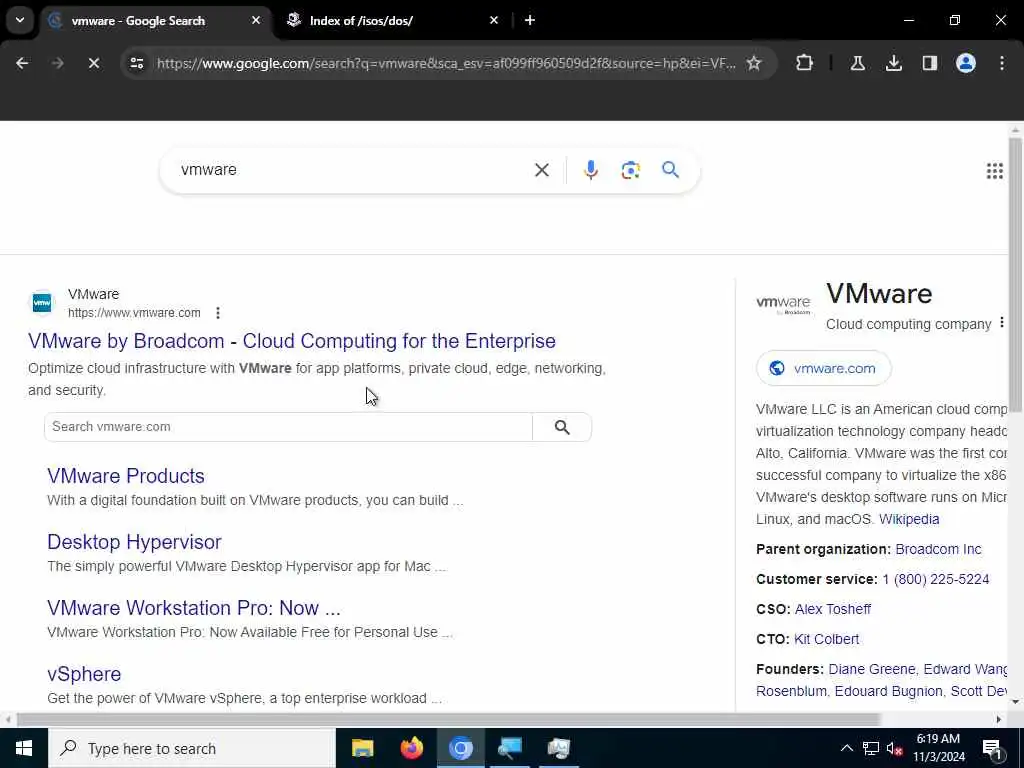1024x768 pixels.
Task: Open knowledge panel more options menu
Action: [x=1002, y=323]
